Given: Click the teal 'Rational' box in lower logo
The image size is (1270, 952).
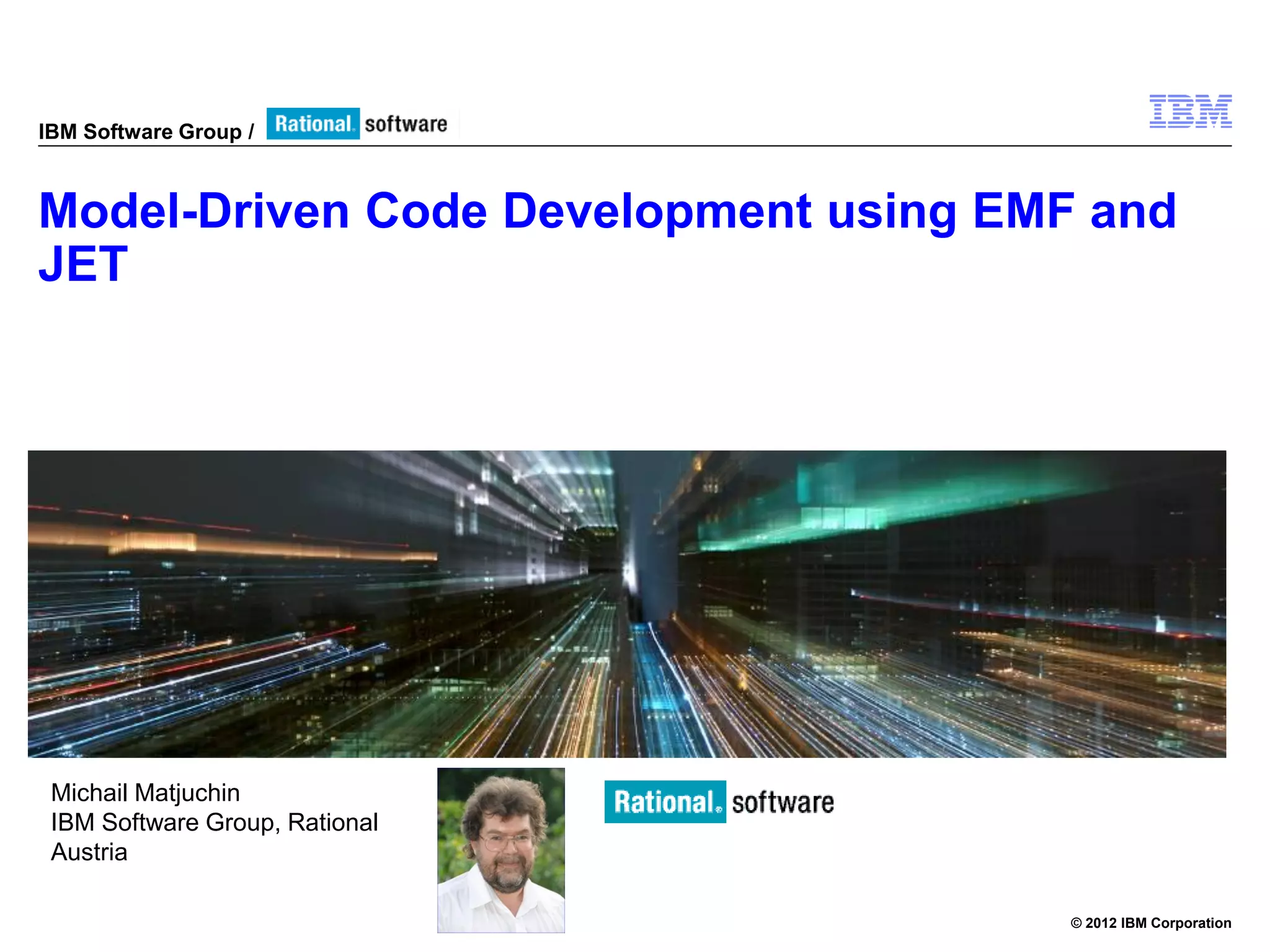Looking at the screenshot, I should [x=665, y=802].
